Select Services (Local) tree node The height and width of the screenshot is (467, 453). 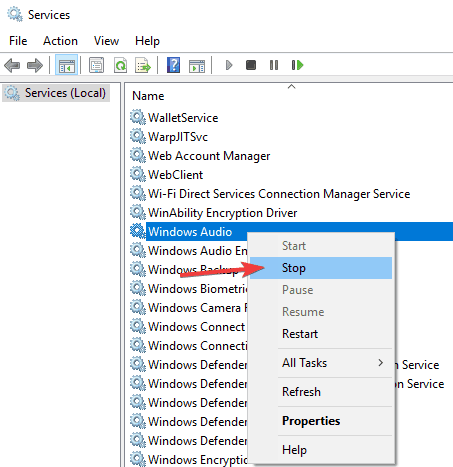click(x=56, y=93)
